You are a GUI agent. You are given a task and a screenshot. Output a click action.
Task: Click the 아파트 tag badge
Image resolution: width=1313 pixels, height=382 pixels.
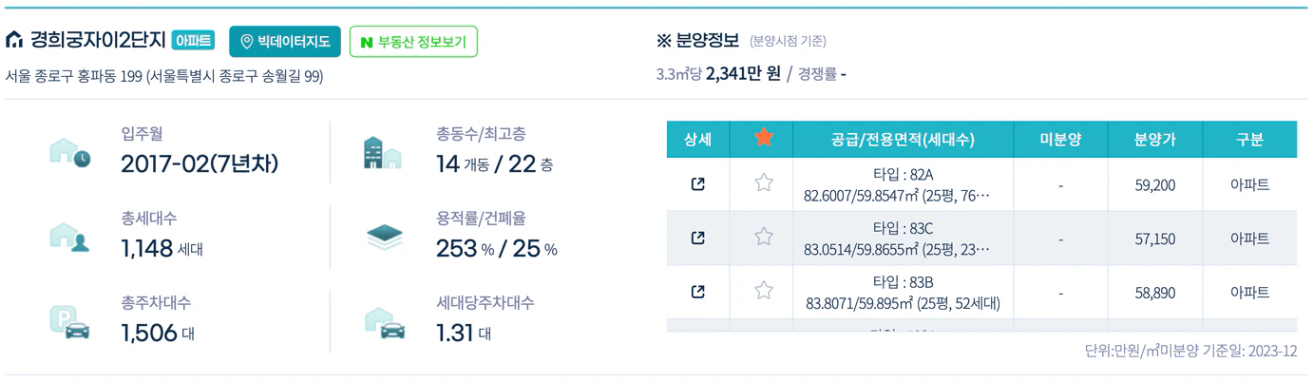point(192,41)
